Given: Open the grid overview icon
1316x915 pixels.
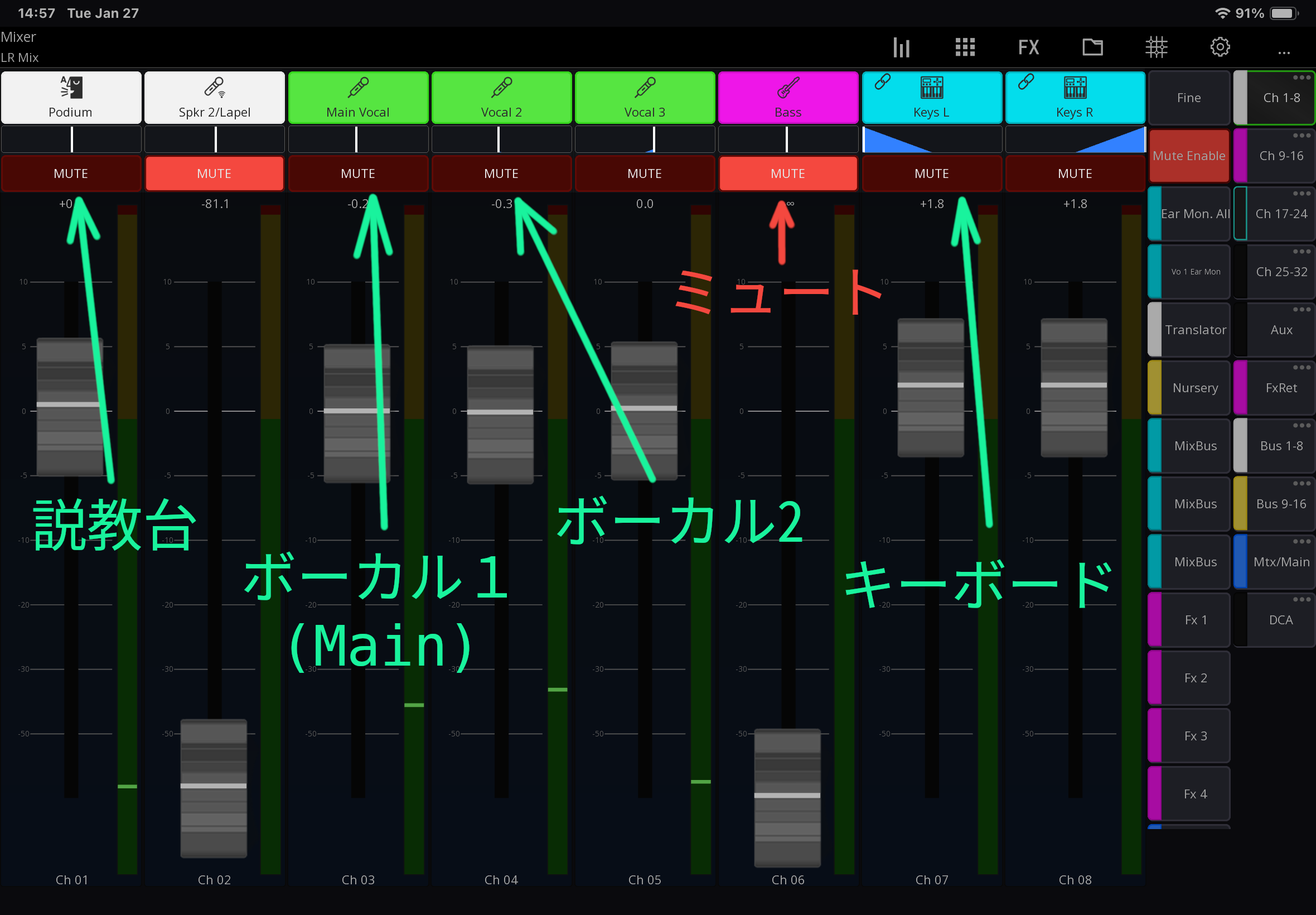Looking at the screenshot, I should [x=965, y=47].
